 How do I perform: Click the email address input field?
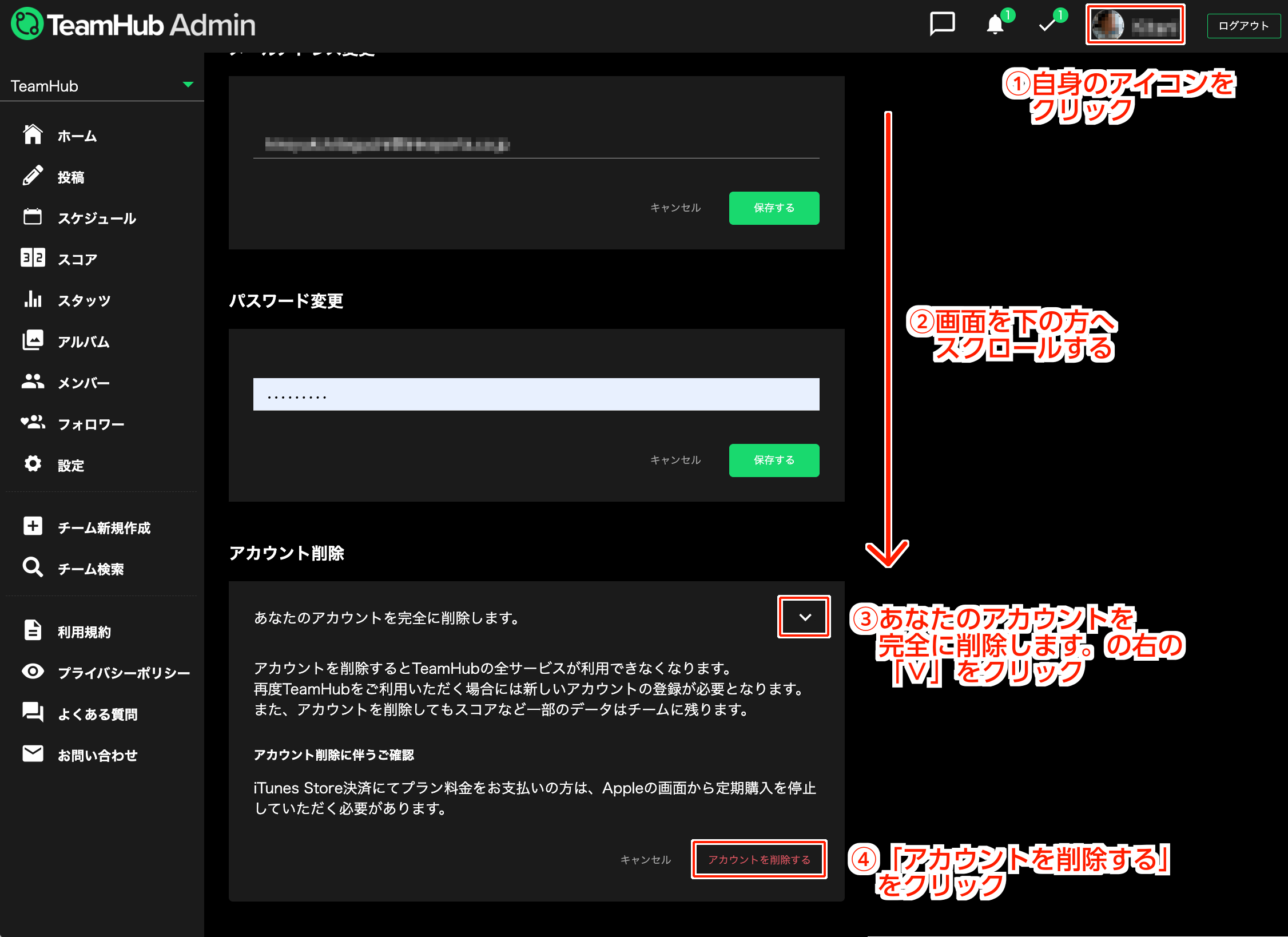pos(536,144)
